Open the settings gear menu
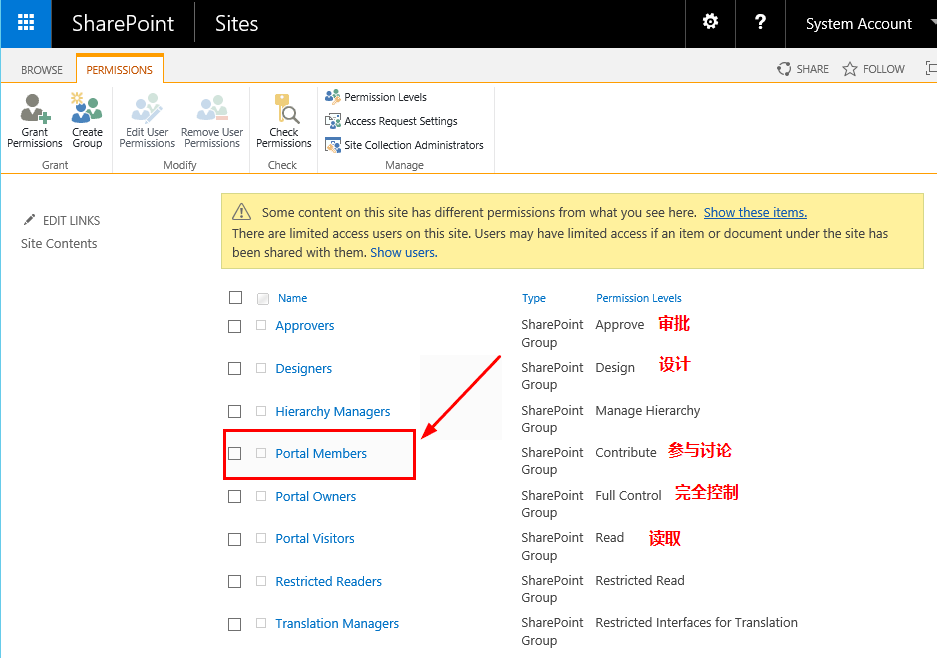The image size is (937, 658). tap(710, 22)
